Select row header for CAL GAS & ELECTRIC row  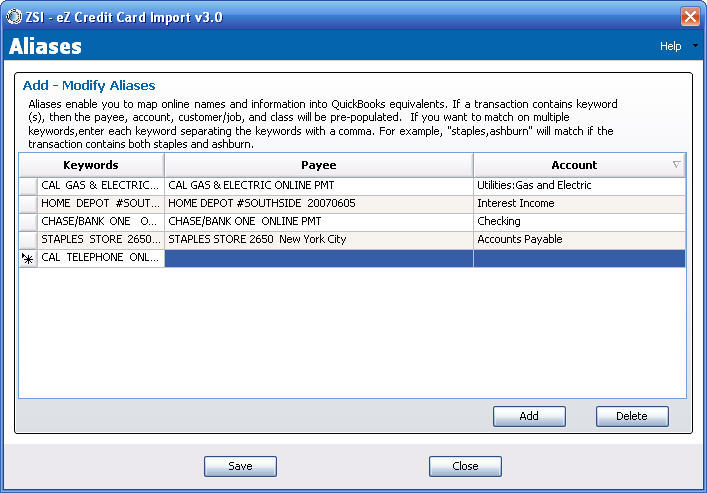28,186
